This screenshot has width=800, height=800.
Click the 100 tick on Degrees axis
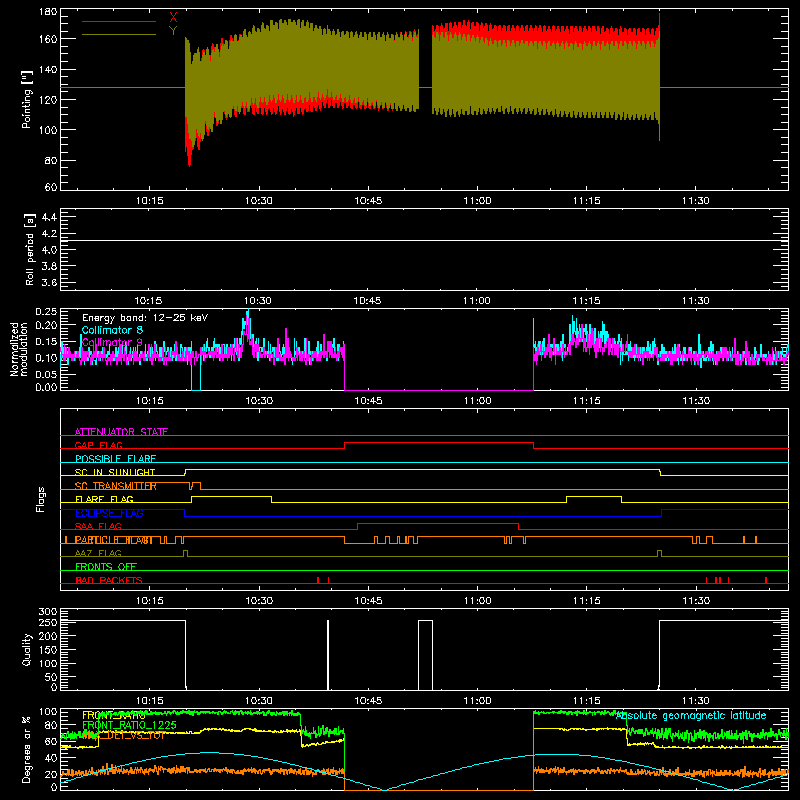48,712
